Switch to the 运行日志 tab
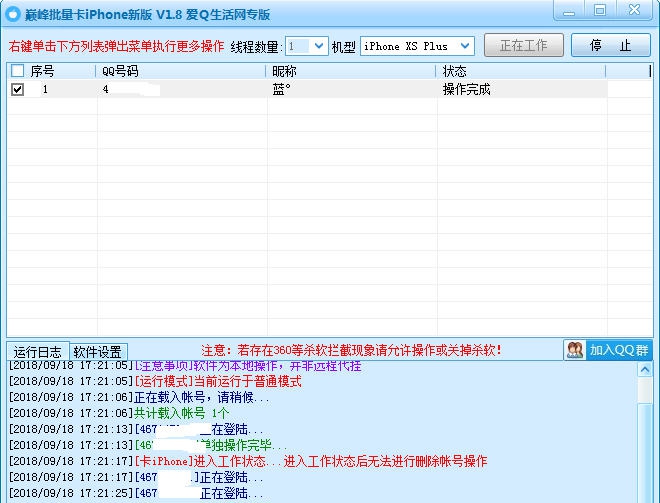 [x=38, y=352]
